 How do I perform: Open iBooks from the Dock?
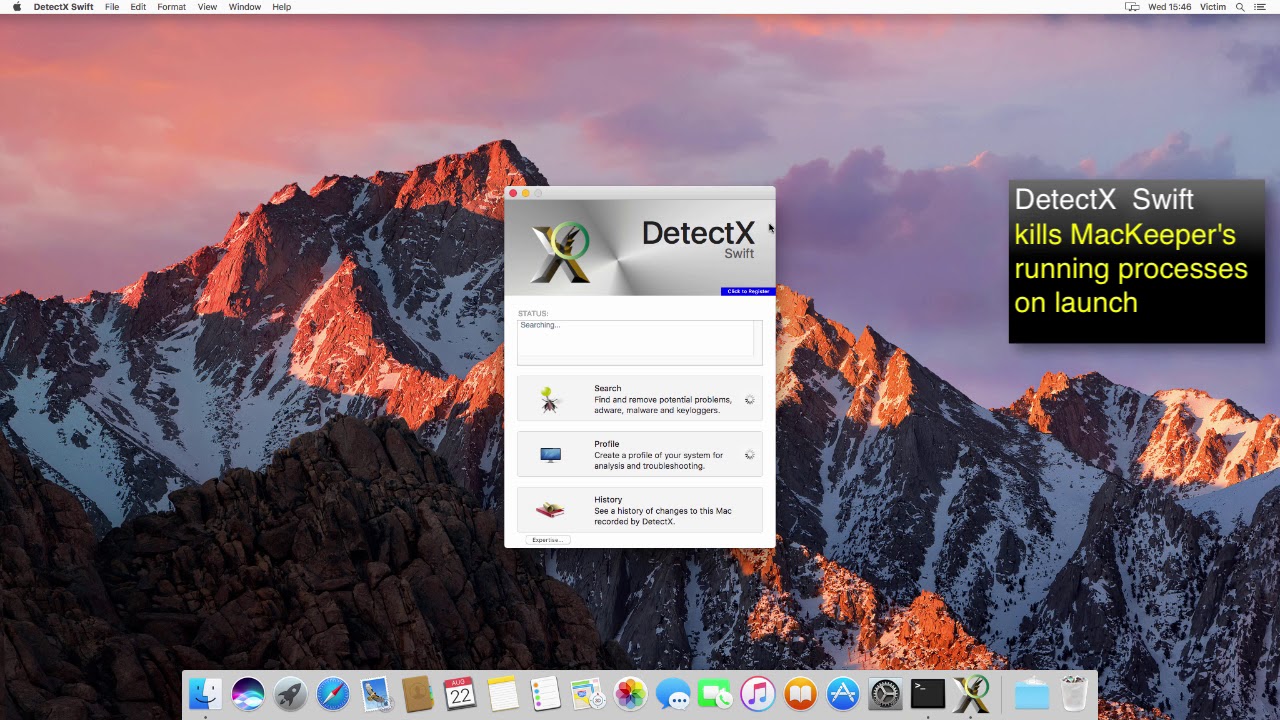(800, 693)
